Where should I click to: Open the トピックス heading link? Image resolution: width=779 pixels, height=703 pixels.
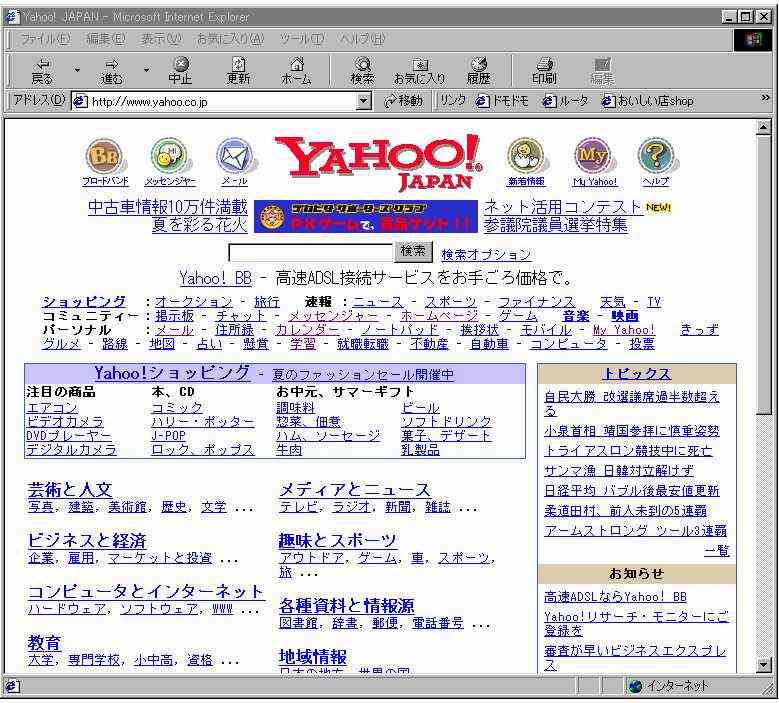coord(636,374)
